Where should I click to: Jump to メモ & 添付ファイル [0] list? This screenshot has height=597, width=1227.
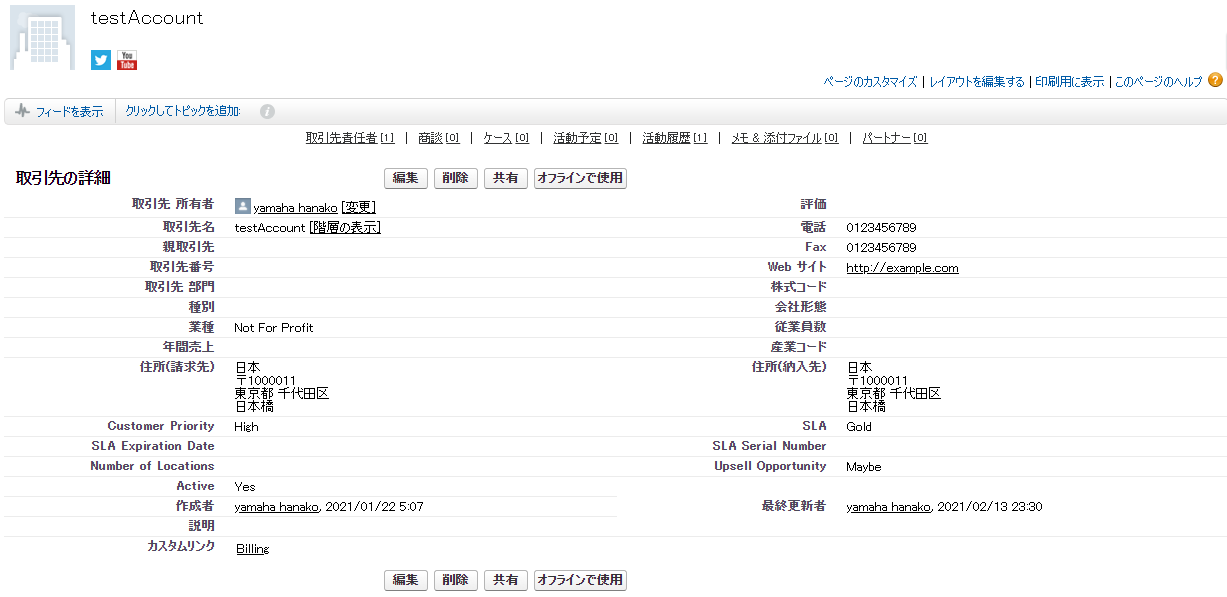[x=784, y=138]
